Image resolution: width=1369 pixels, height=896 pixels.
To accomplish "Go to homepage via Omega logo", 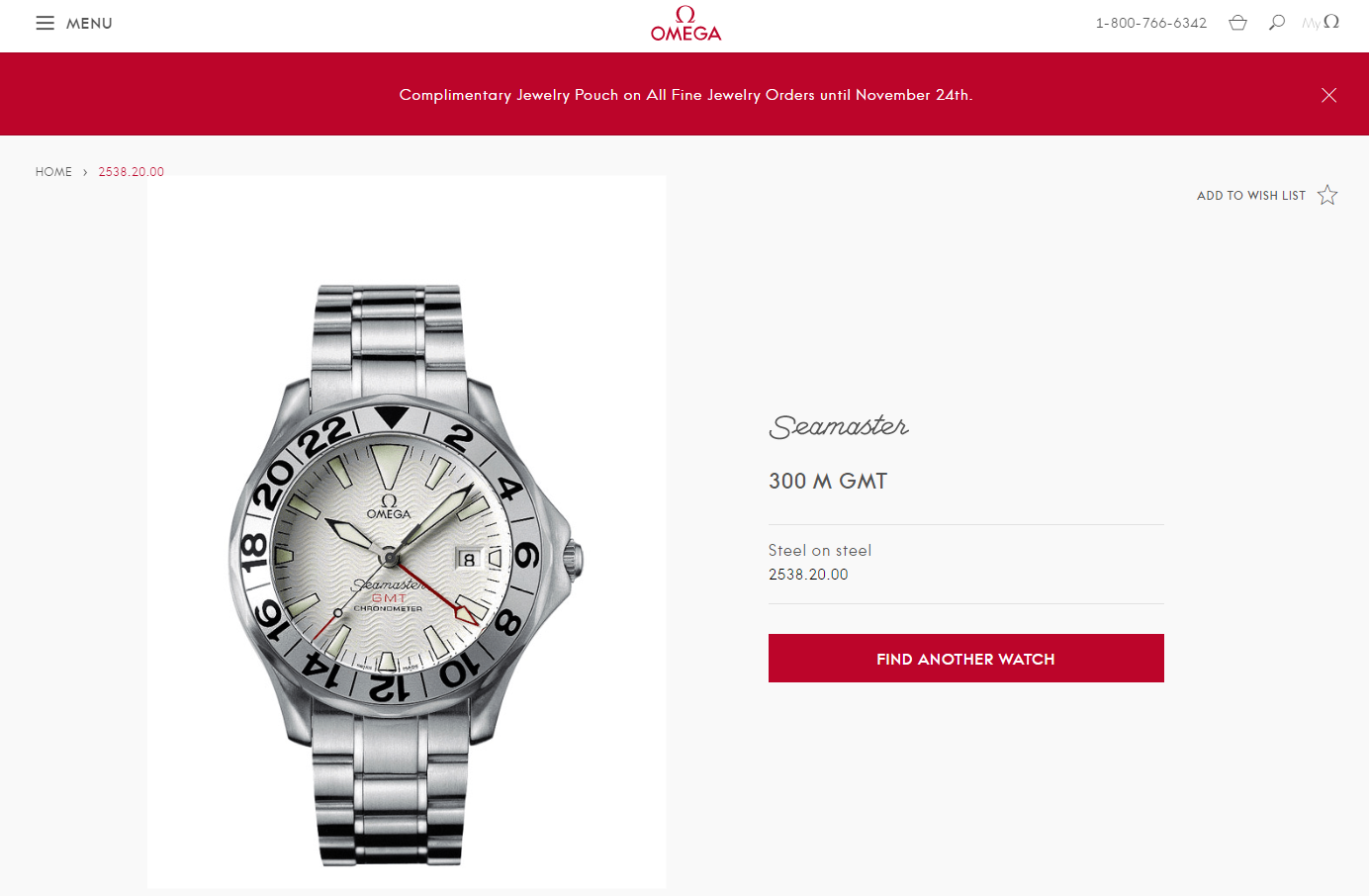I will coord(685,24).
